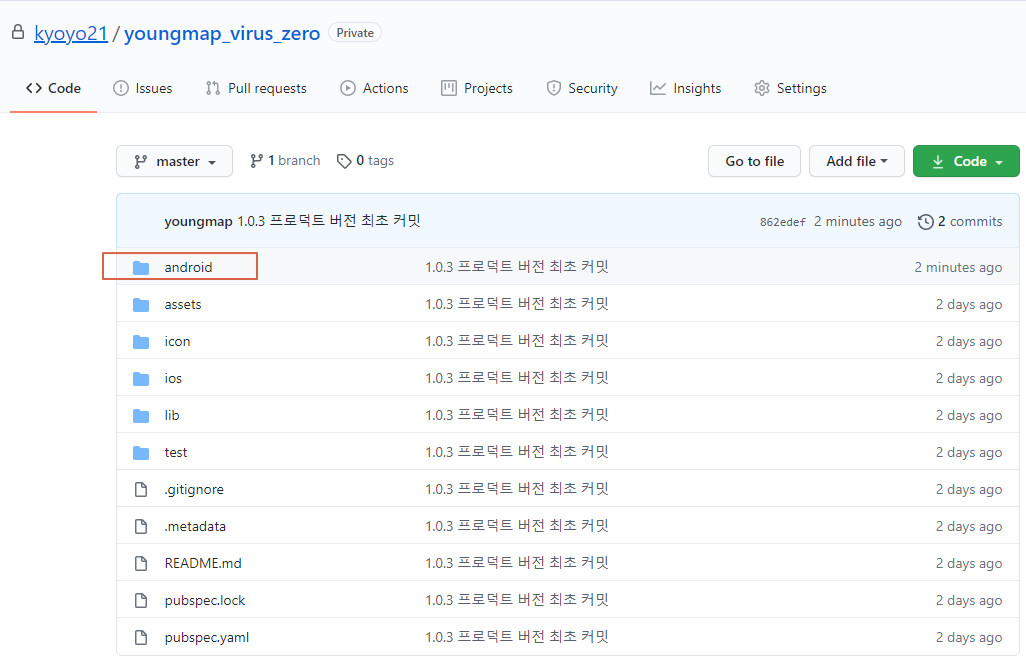
Task: Click 2 days ago in .gitignore row
Action: pos(968,490)
